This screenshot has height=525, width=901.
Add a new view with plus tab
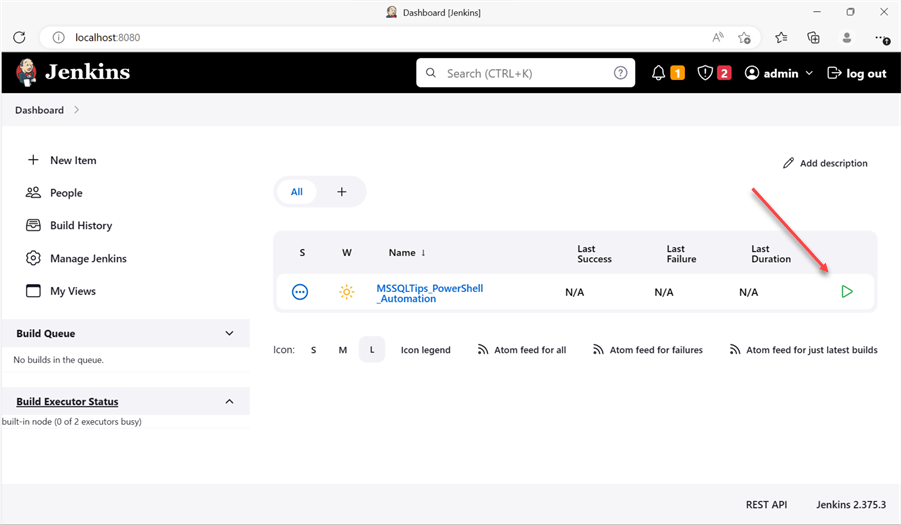click(341, 192)
